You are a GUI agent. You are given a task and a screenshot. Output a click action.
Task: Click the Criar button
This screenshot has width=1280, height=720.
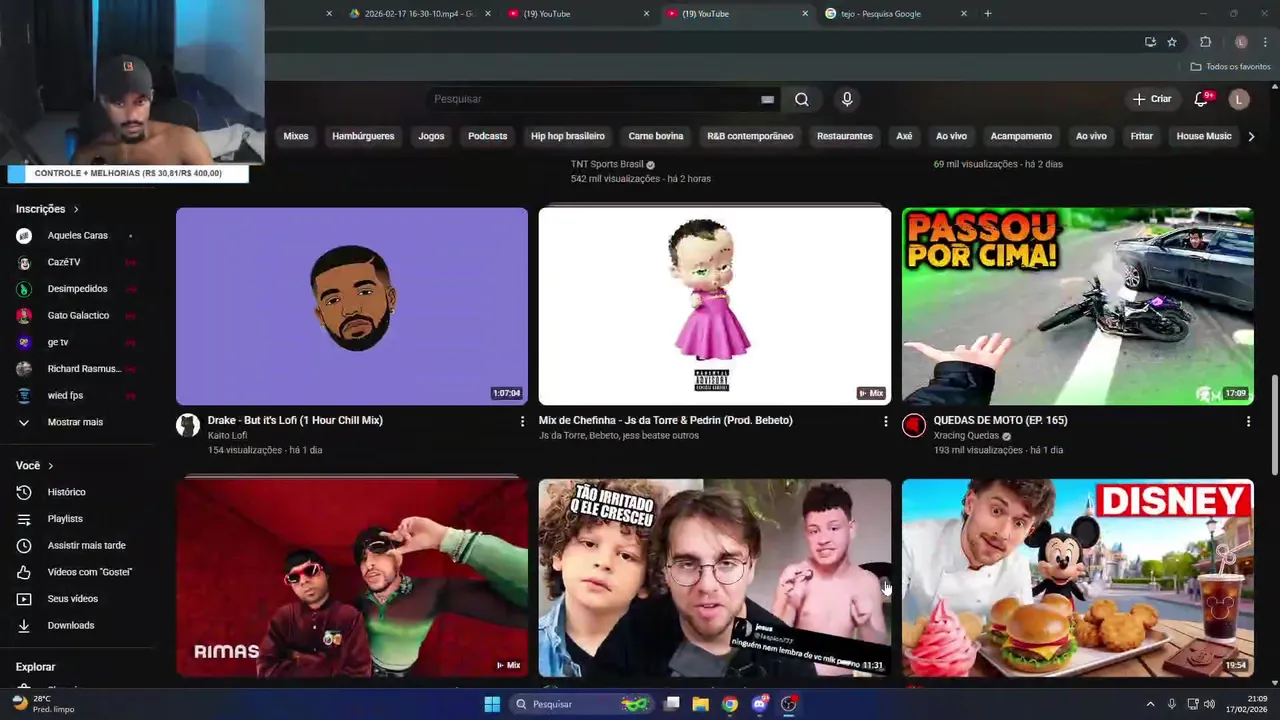1151,99
